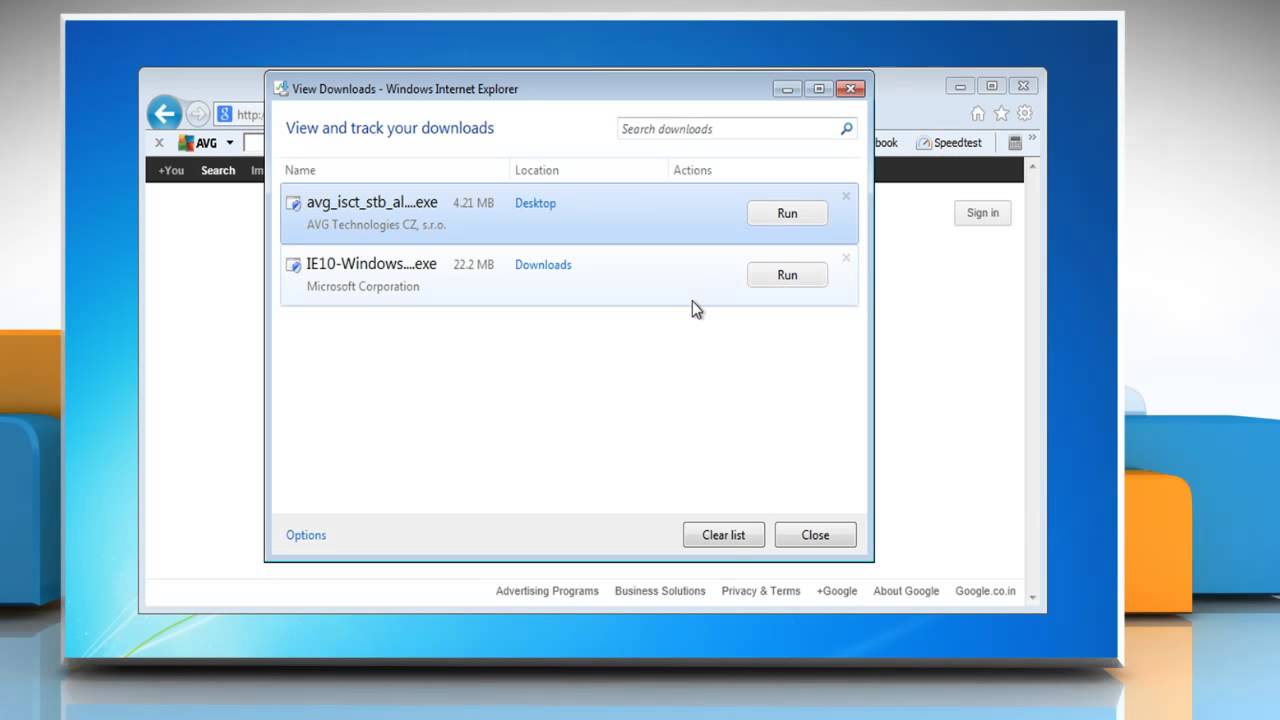Open the AVG toolbar dropdown arrow
Screen dimensions: 1280x720
click(x=230, y=143)
